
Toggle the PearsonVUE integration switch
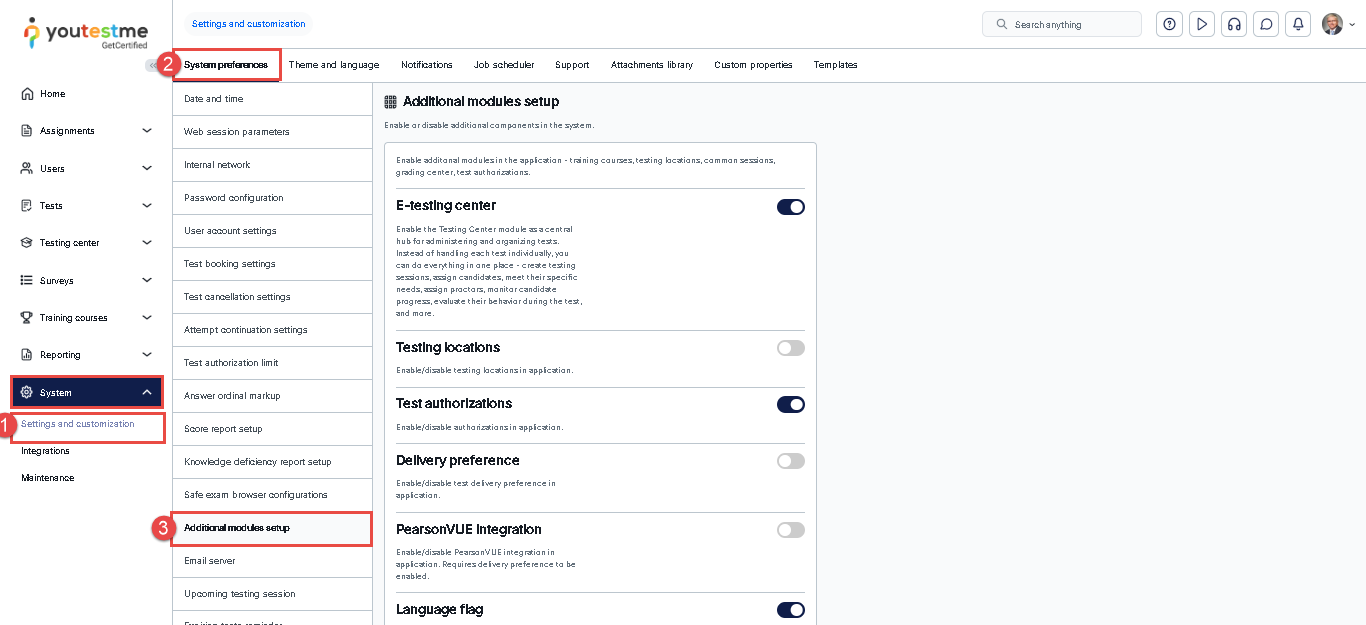coord(790,530)
